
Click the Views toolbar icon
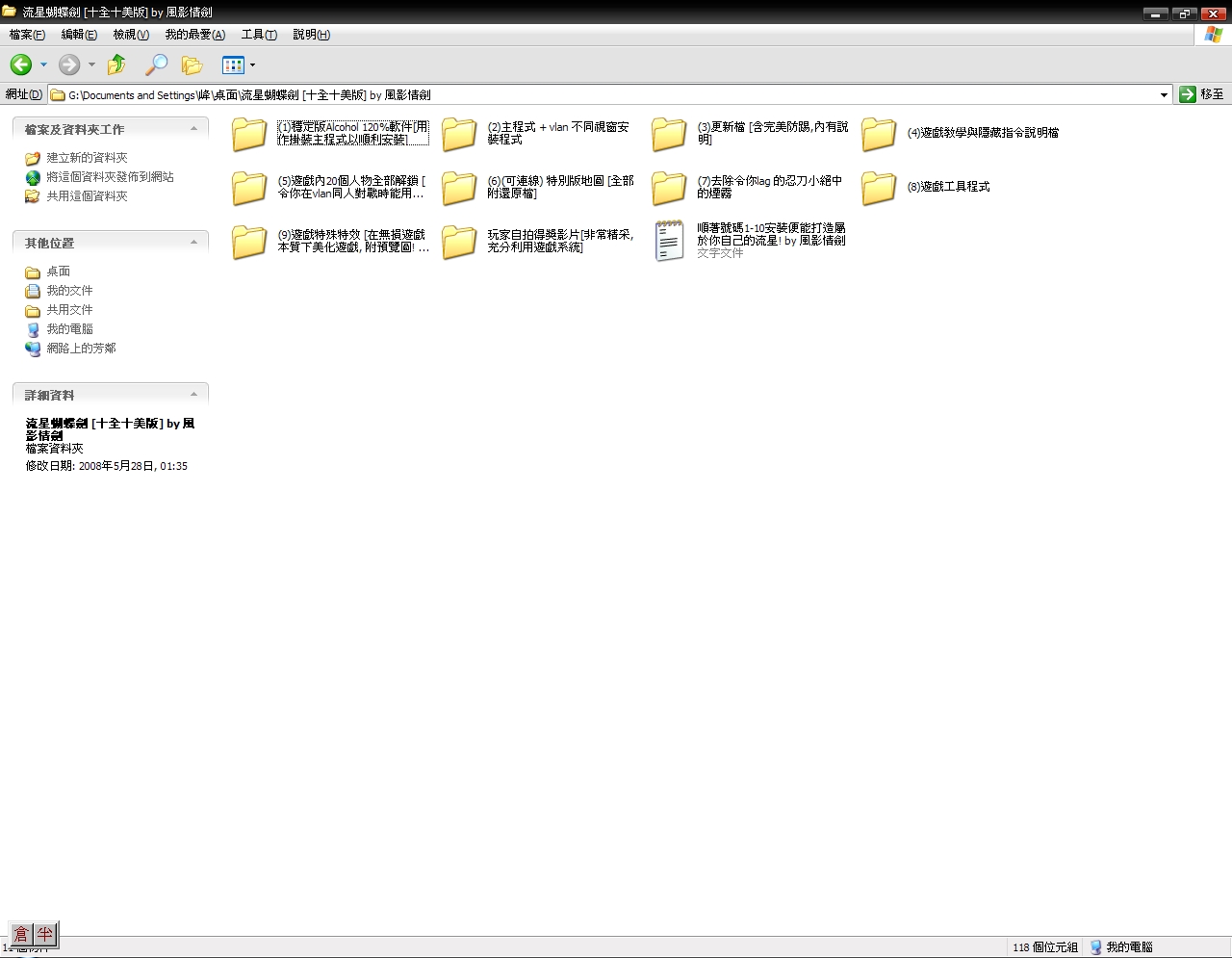coord(233,65)
